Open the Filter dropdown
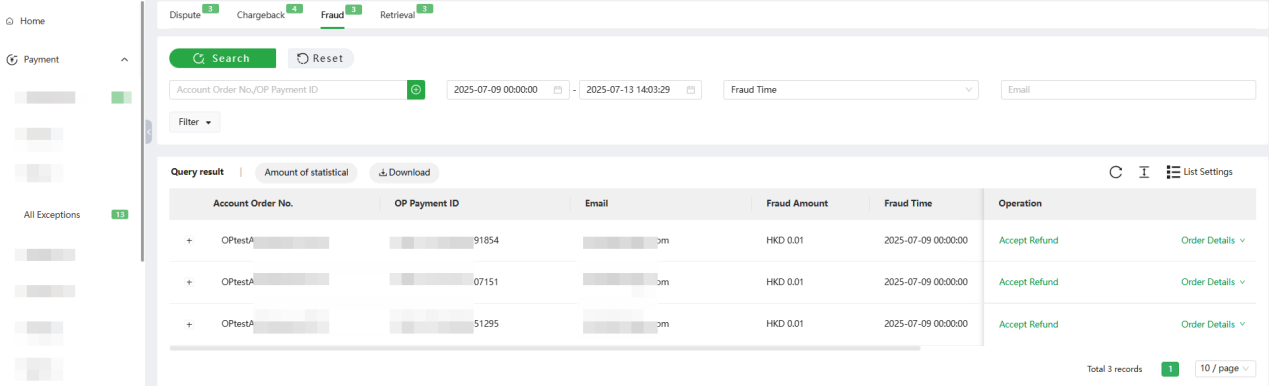The width and height of the screenshot is (1269, 386). click(195, 122)
